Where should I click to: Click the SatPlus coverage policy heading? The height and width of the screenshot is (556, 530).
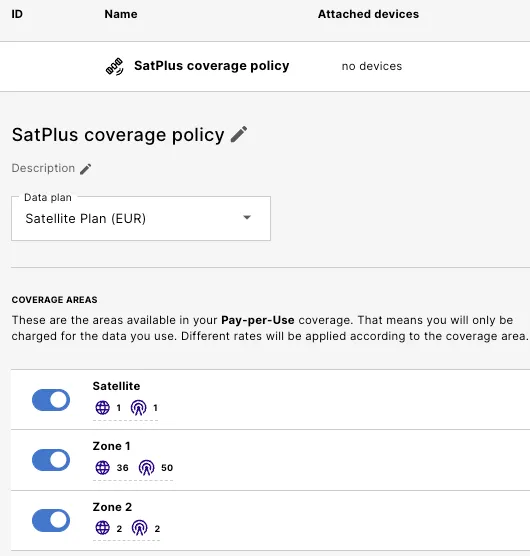coord(118,135)
